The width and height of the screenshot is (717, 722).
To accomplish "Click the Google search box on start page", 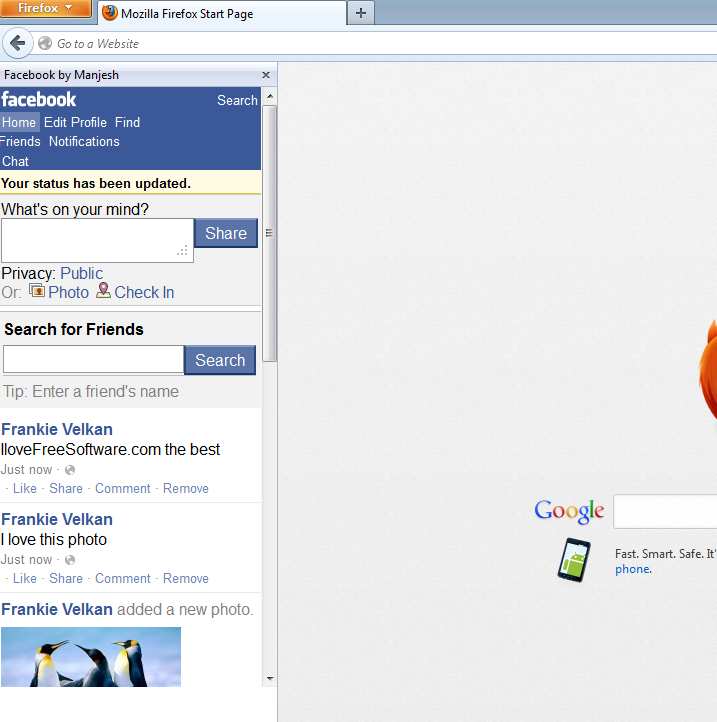I will tap(665, 512).
